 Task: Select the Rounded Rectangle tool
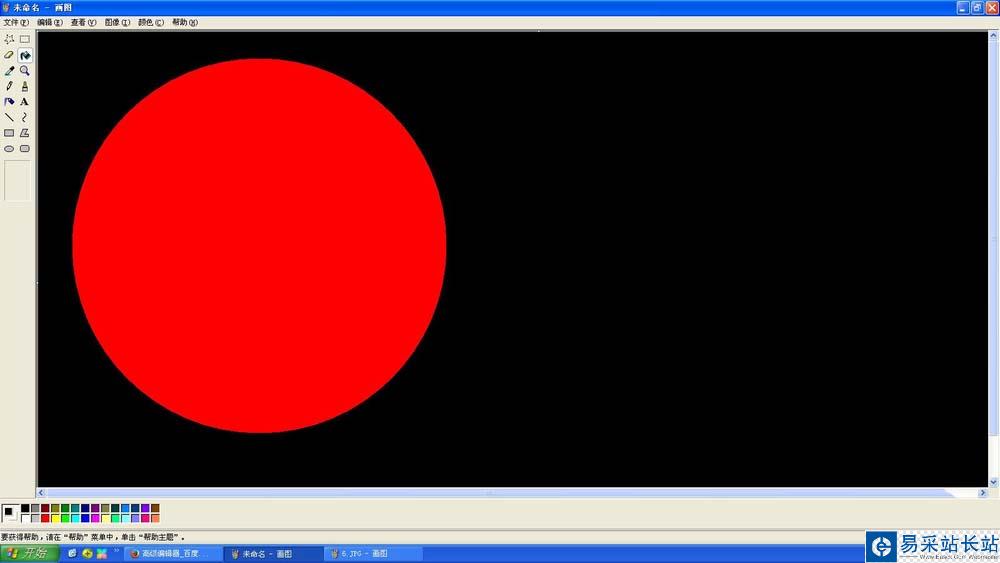[24, 149]
